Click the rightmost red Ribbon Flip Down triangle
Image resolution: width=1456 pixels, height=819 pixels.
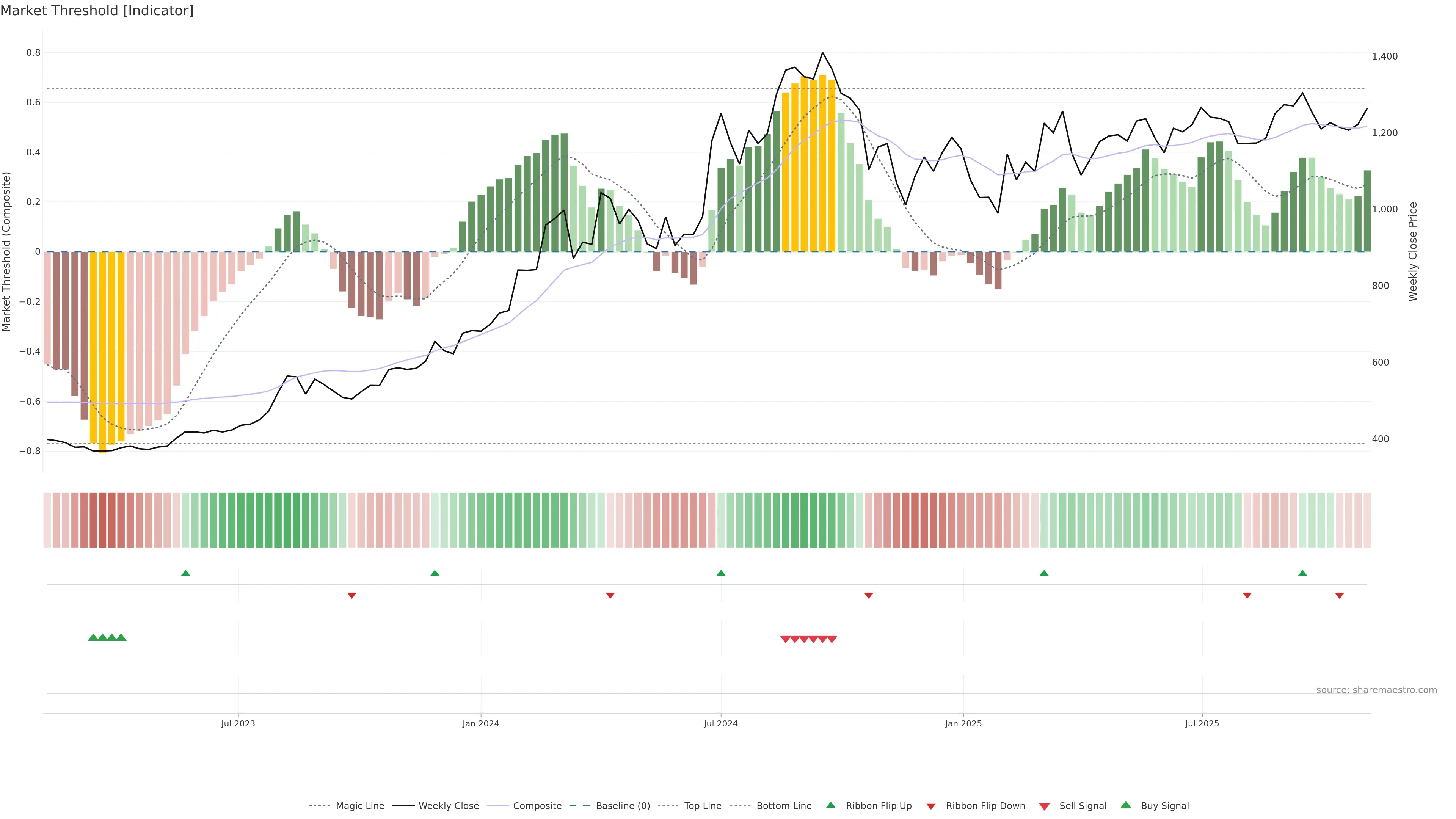[x=1339, y=595]
